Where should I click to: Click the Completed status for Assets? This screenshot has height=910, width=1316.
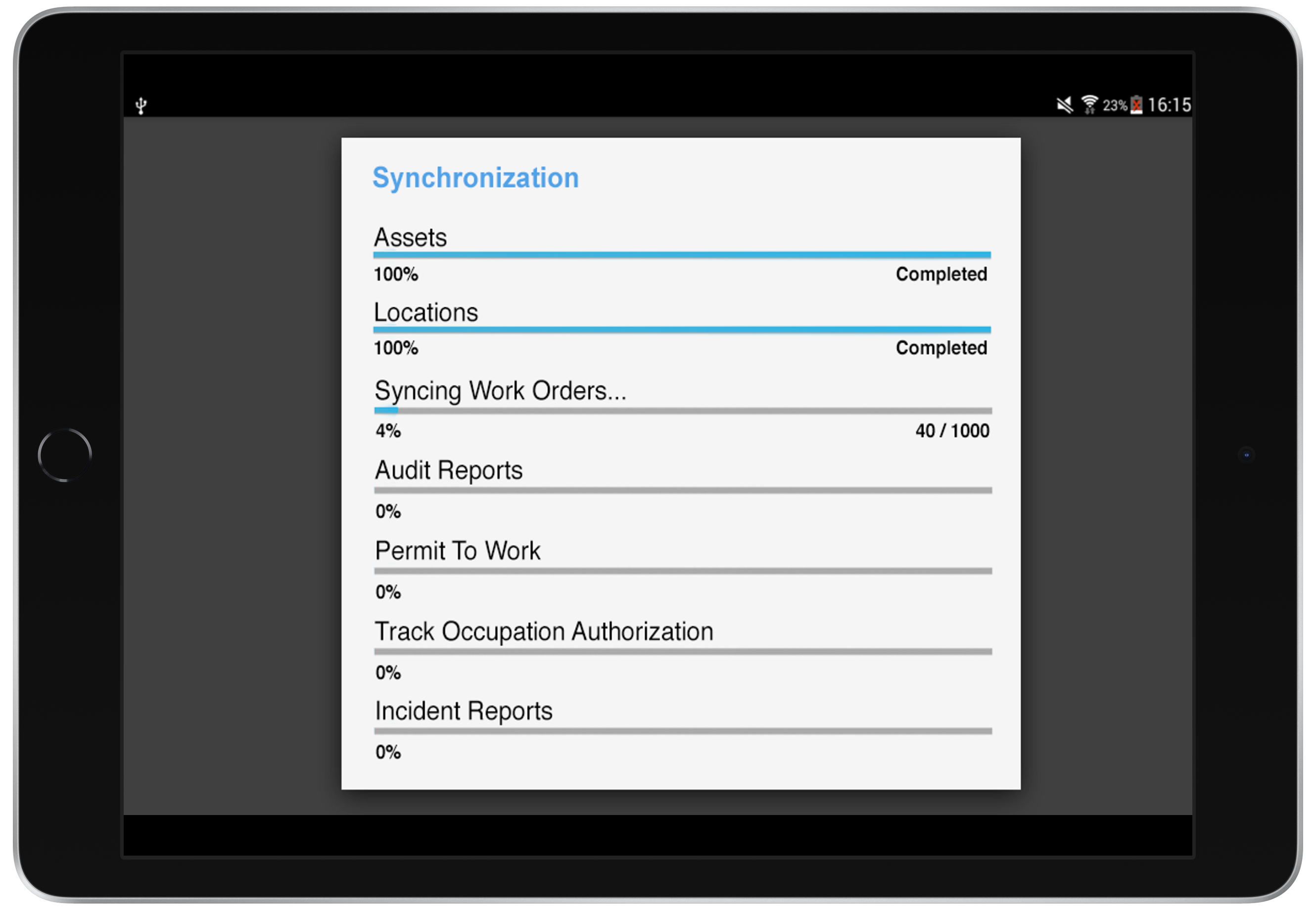point(940,274)
